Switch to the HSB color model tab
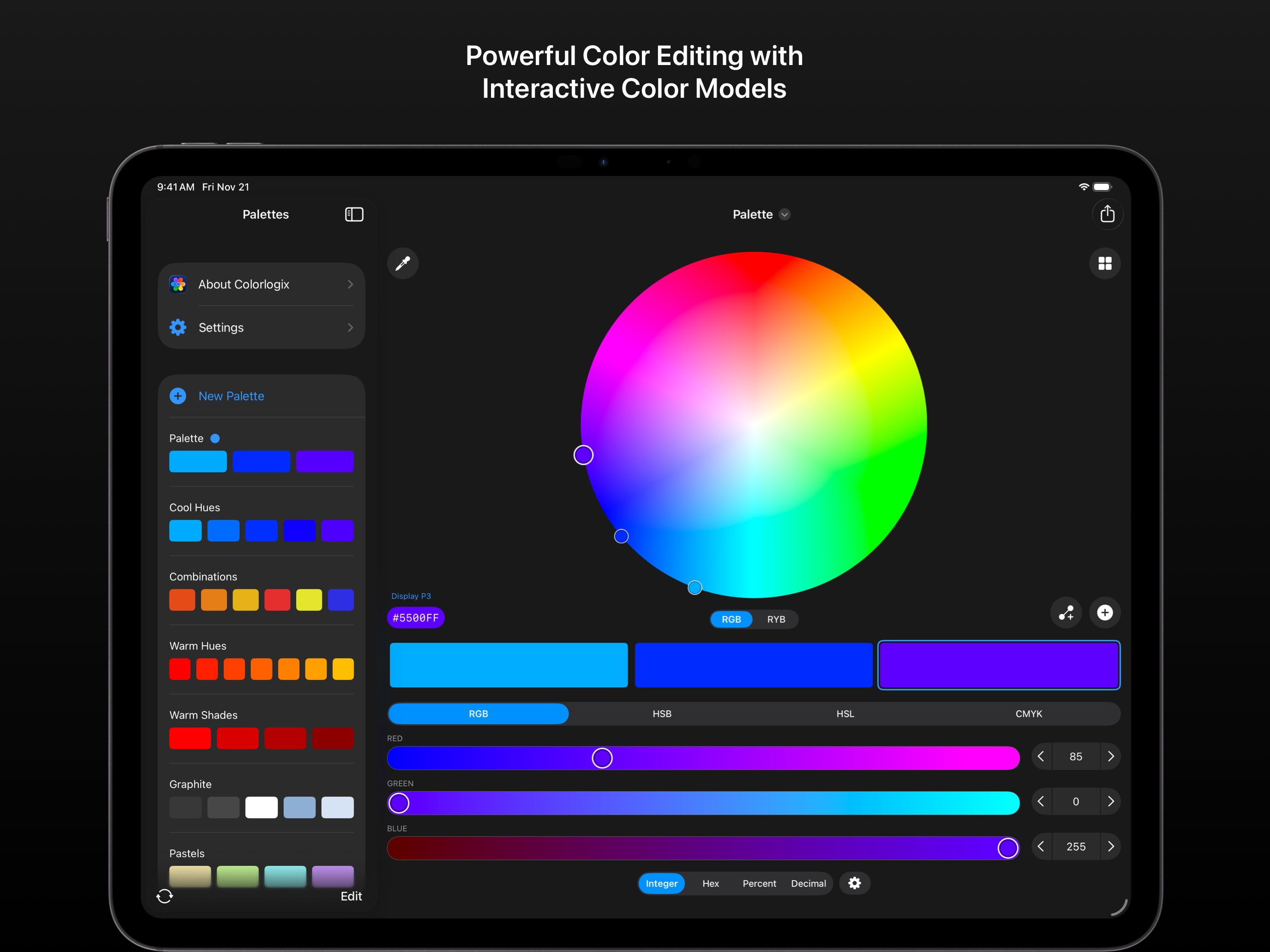Viewport: 1270px width, 952px height. 662,713
